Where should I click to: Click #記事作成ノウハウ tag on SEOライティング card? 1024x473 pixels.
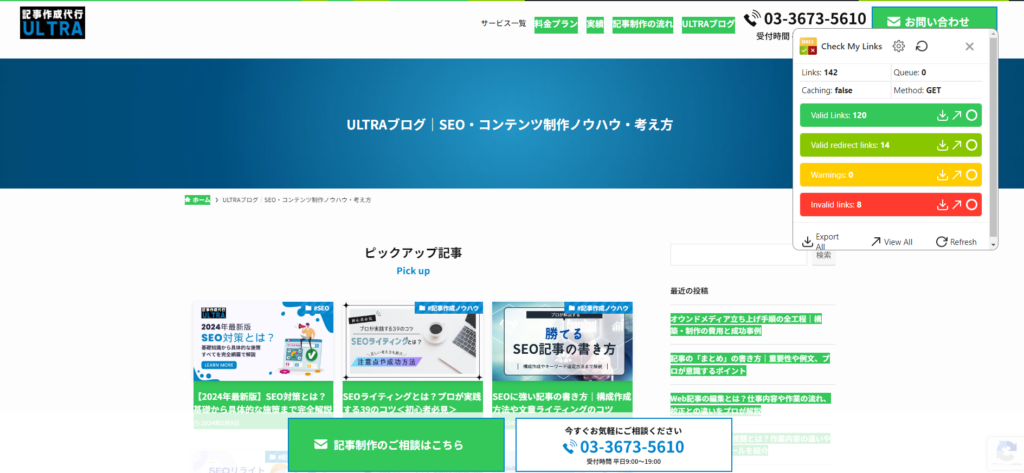(449, 308)
